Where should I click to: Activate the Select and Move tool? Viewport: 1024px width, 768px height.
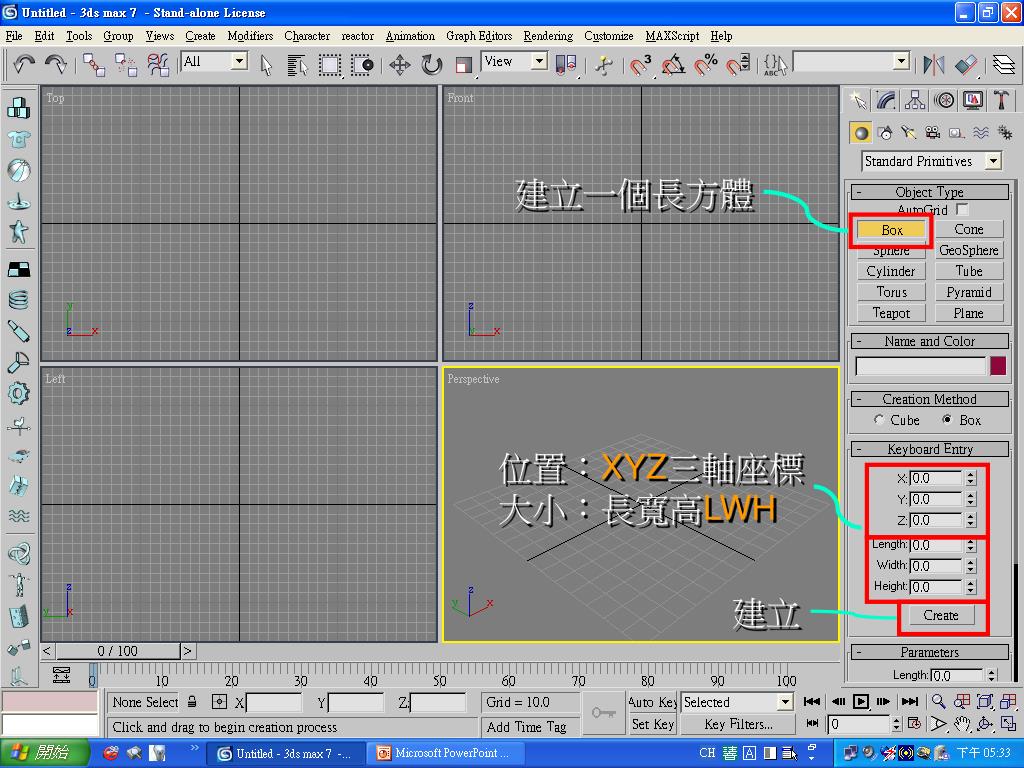[x=400, y=65]
